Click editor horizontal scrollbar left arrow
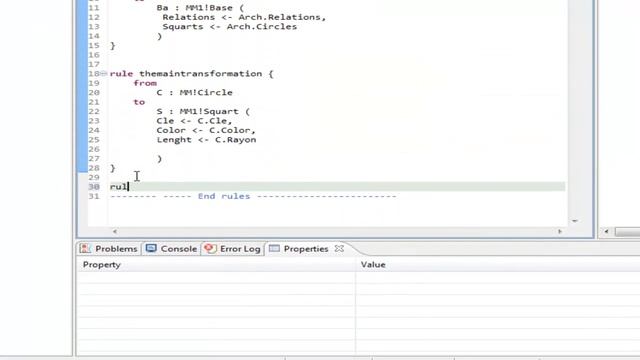 115,231
